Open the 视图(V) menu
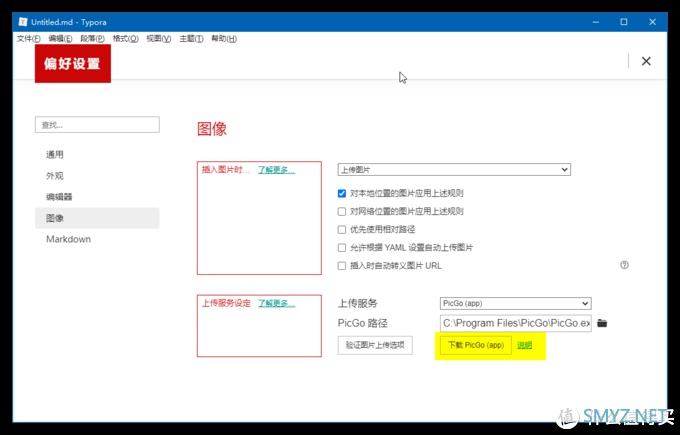This screenshot has height=435, width=680. 158,39
